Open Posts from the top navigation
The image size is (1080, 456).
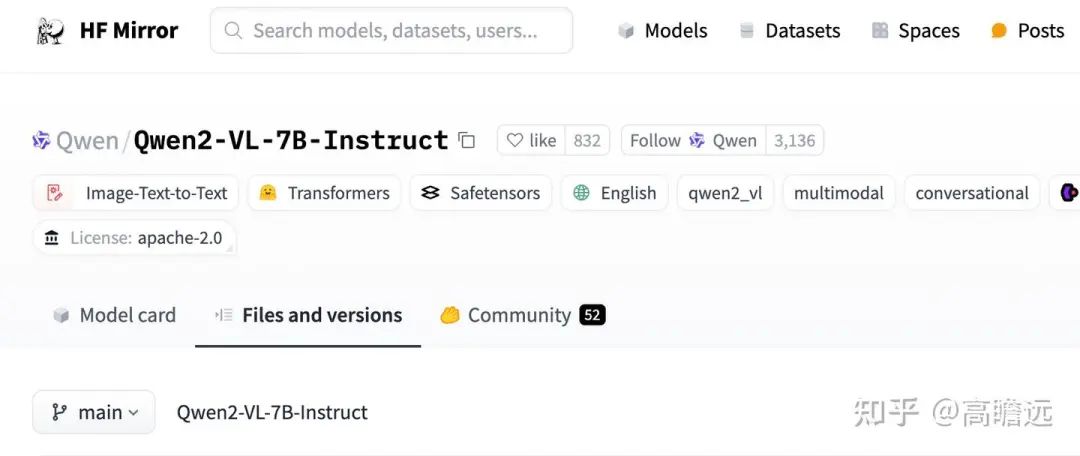pyautogui.click(x=1028, y=30)
